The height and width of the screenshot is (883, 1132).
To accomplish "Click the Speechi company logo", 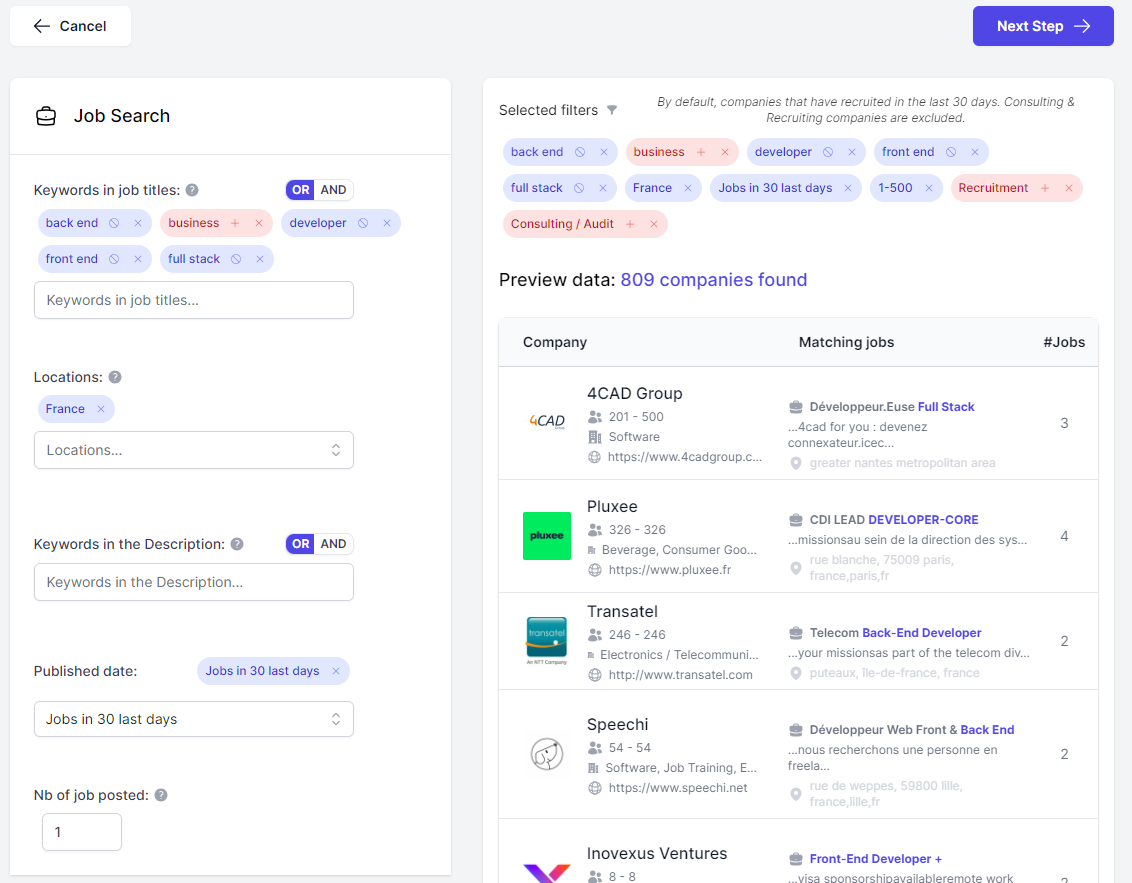I will pos(547,754).
